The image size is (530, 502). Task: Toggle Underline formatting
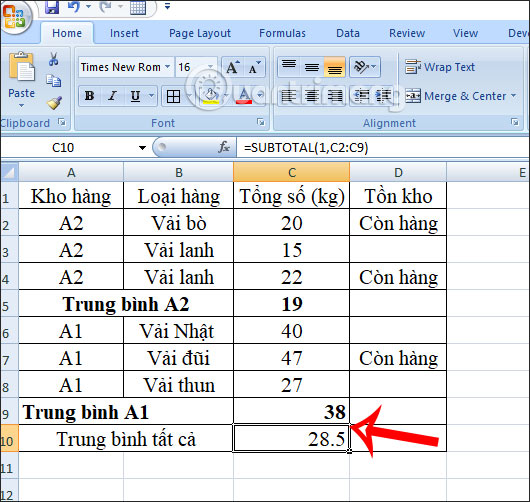[x=136, y=96]
